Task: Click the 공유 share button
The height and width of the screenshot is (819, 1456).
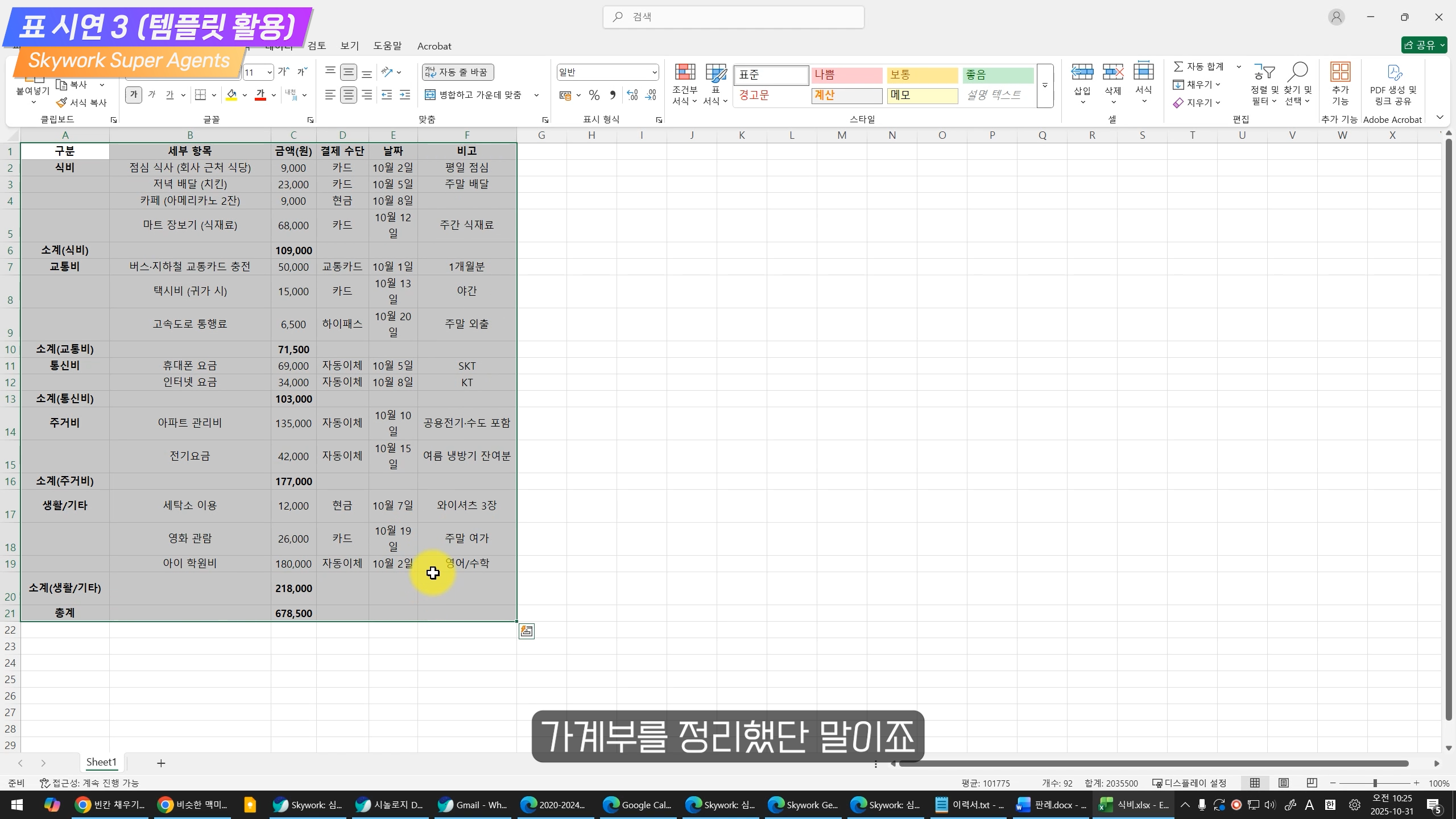Action: pos(1423,45)
